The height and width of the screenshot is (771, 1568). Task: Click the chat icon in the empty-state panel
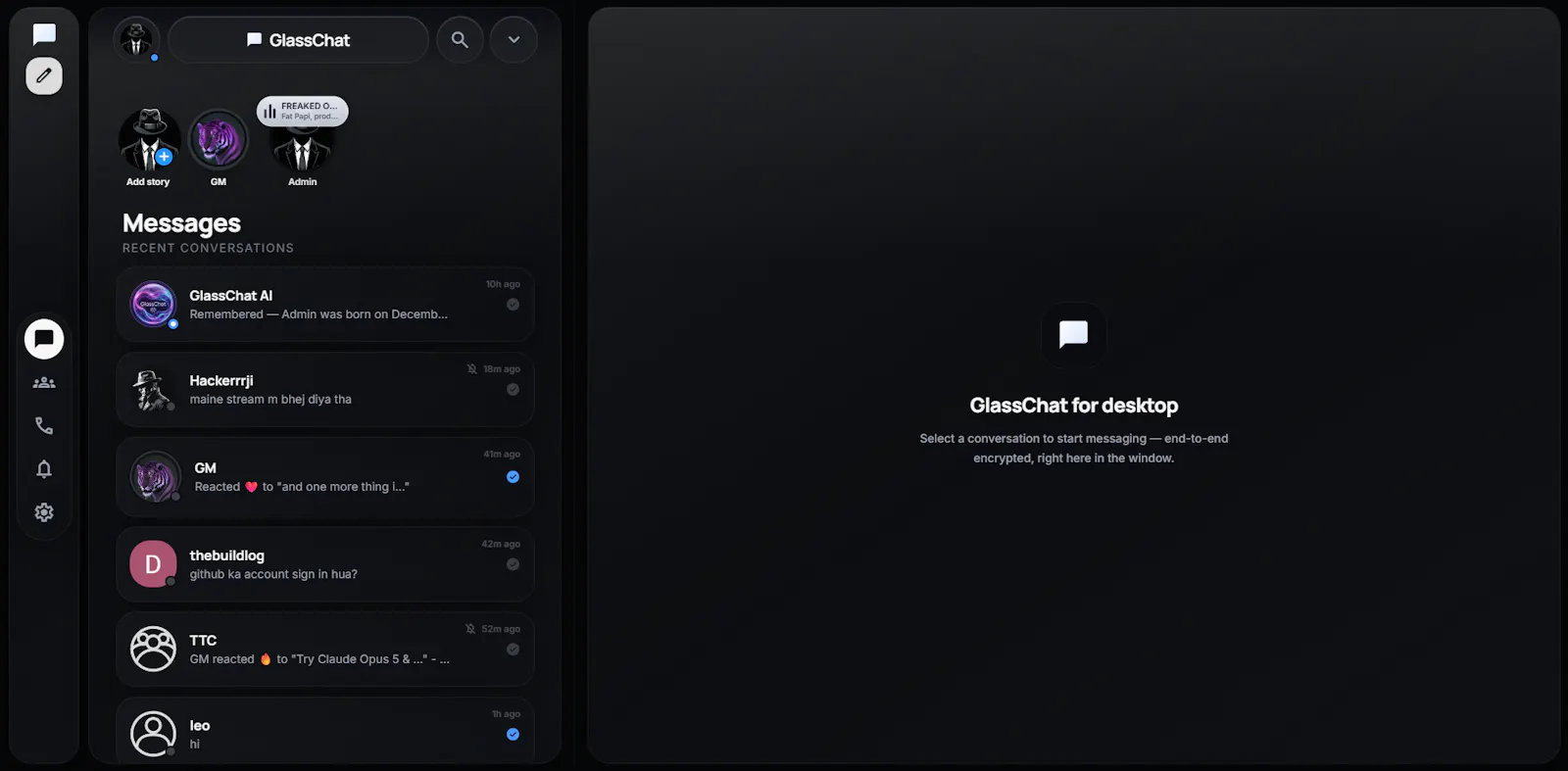pos(1074,335)
